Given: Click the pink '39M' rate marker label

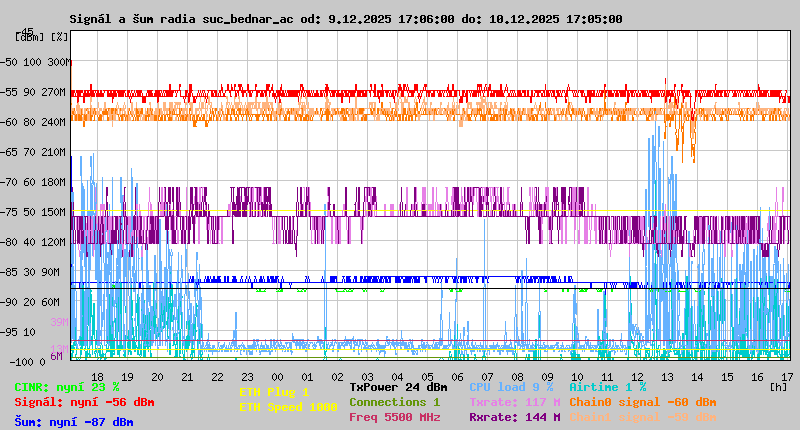Looking at the screenshot, I should (x=59, y=322).
